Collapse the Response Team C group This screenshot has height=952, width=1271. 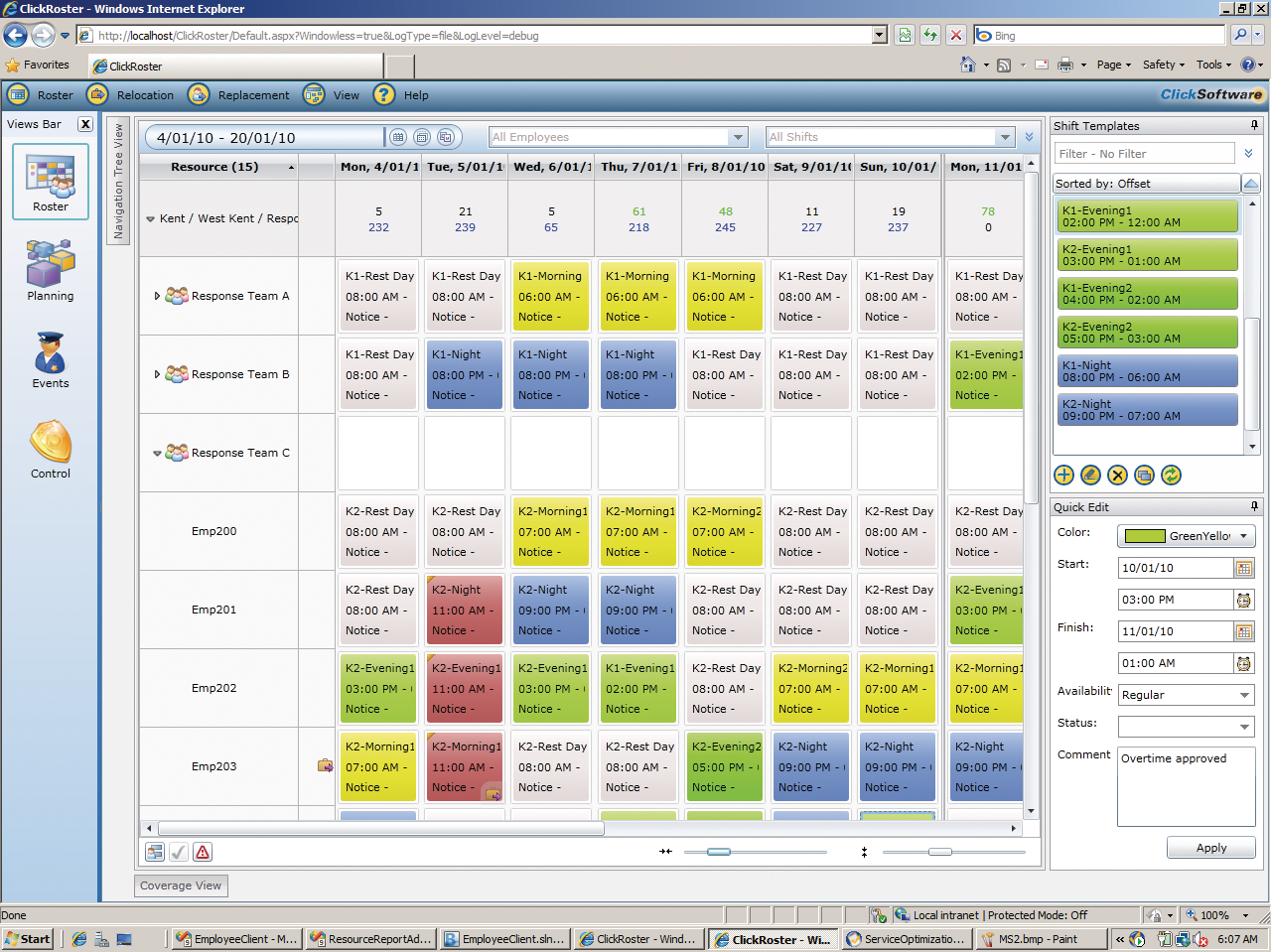157,454
